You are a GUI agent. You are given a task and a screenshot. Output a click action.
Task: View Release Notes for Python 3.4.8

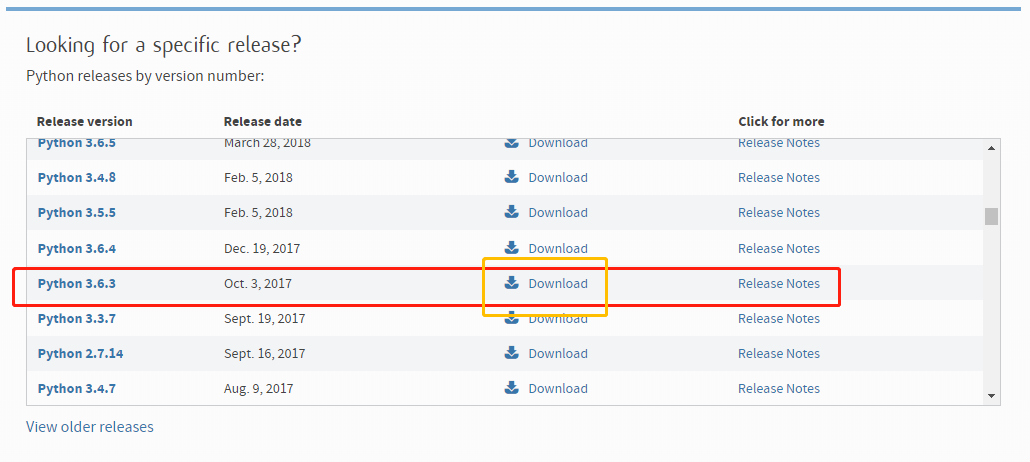tap(778, 177)
